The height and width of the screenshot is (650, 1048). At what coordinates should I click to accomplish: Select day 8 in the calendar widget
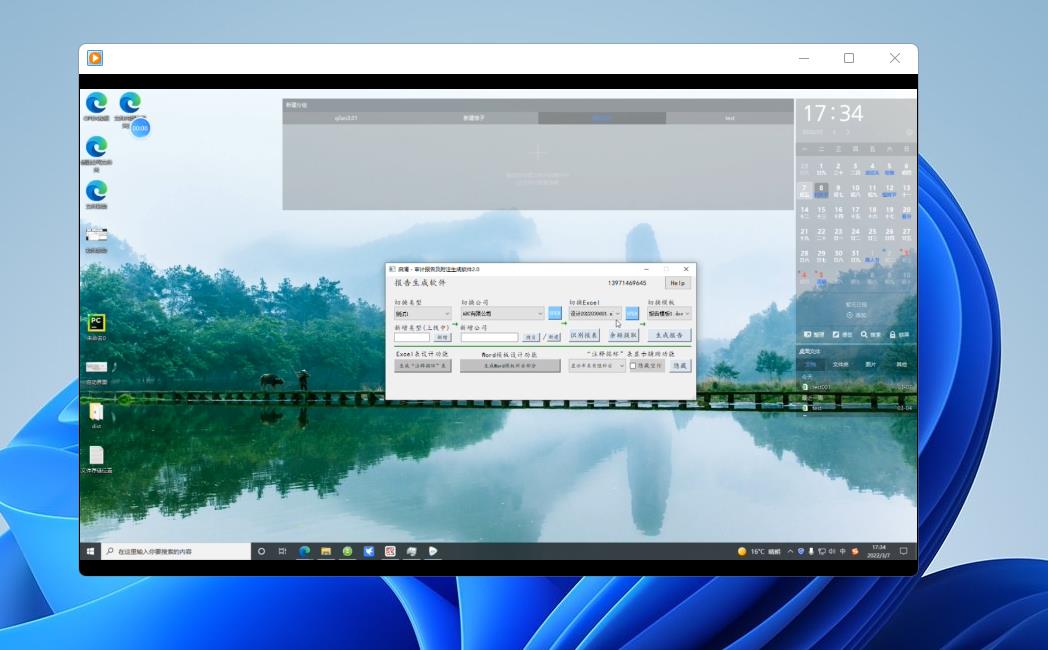821,188
